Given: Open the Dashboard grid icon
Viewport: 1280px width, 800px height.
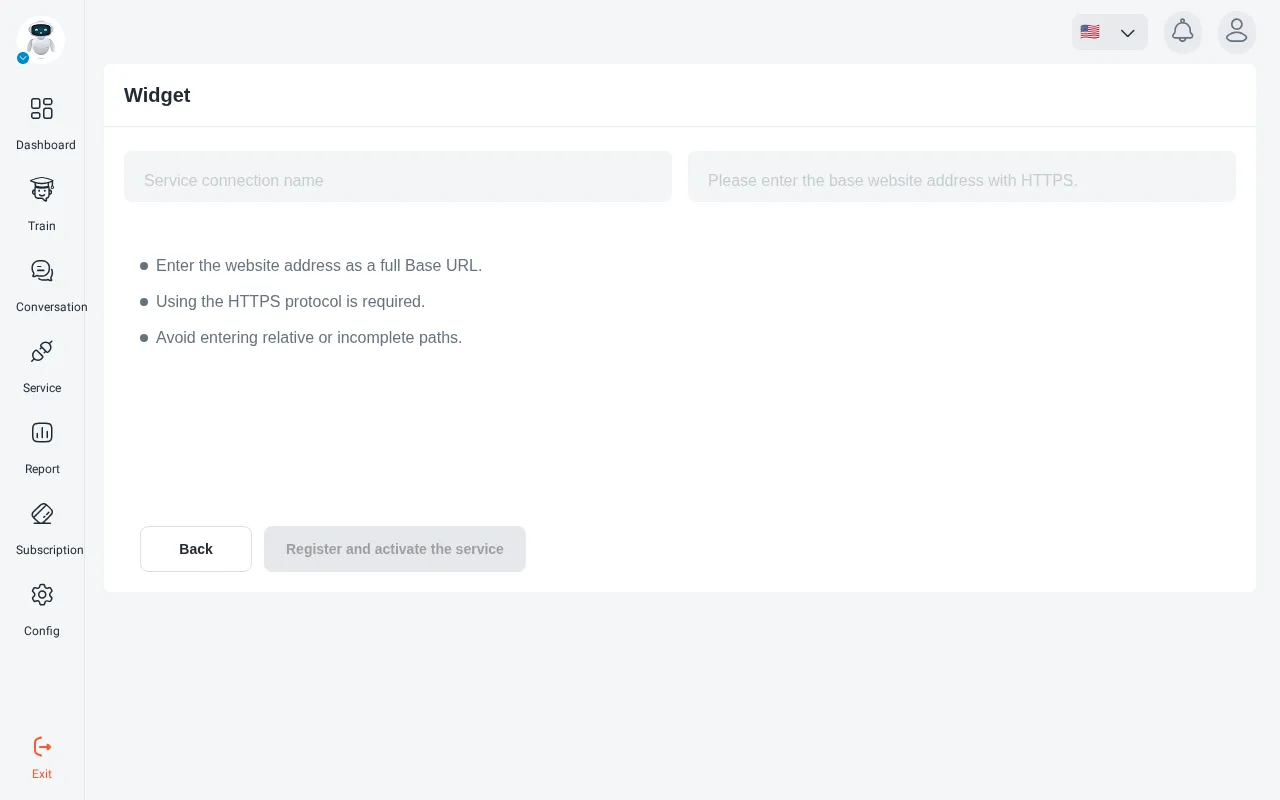Looking at the screenshot, I should pos(42,109).
